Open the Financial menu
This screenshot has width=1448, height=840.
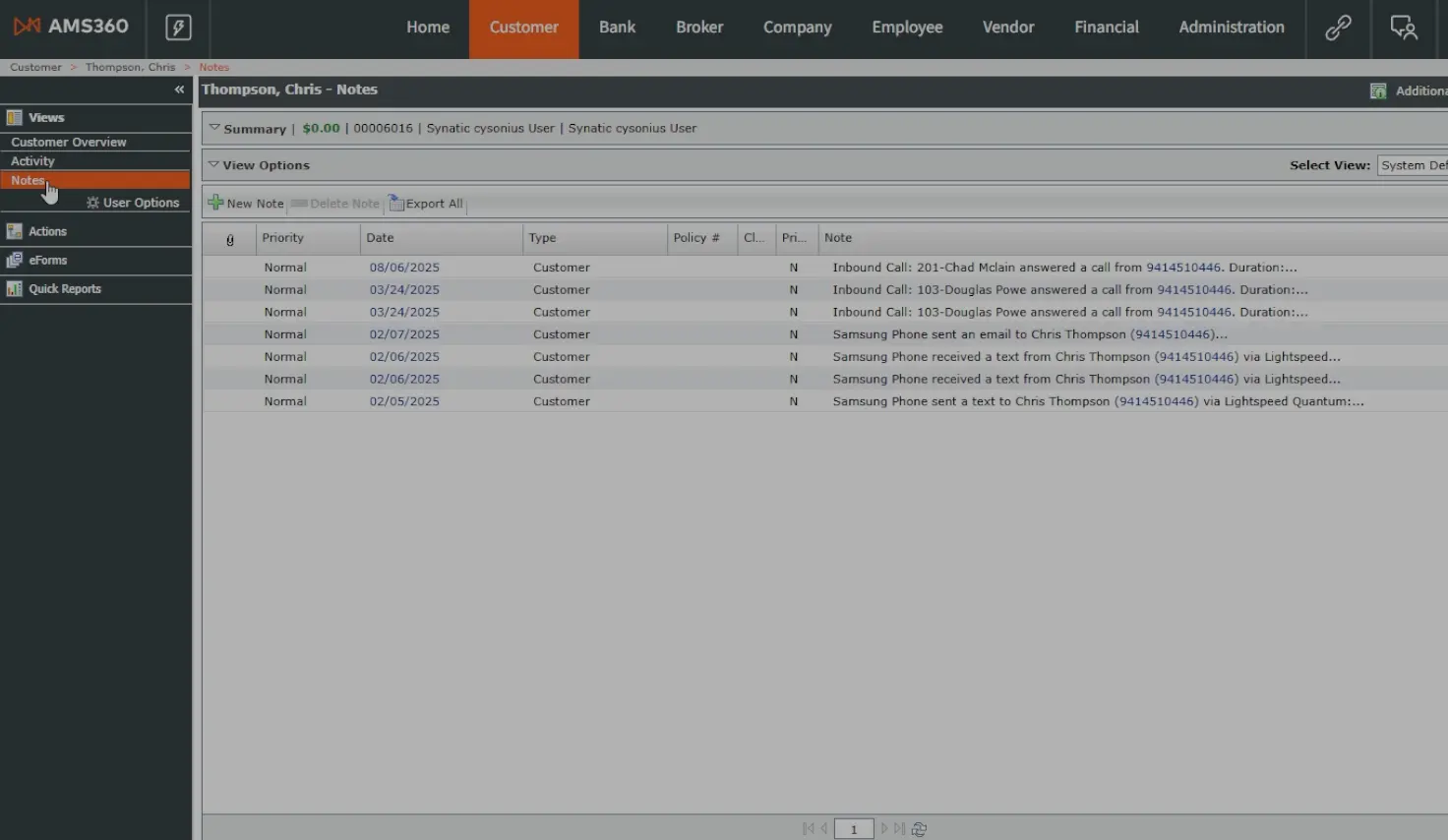(x=1107, y=28)
